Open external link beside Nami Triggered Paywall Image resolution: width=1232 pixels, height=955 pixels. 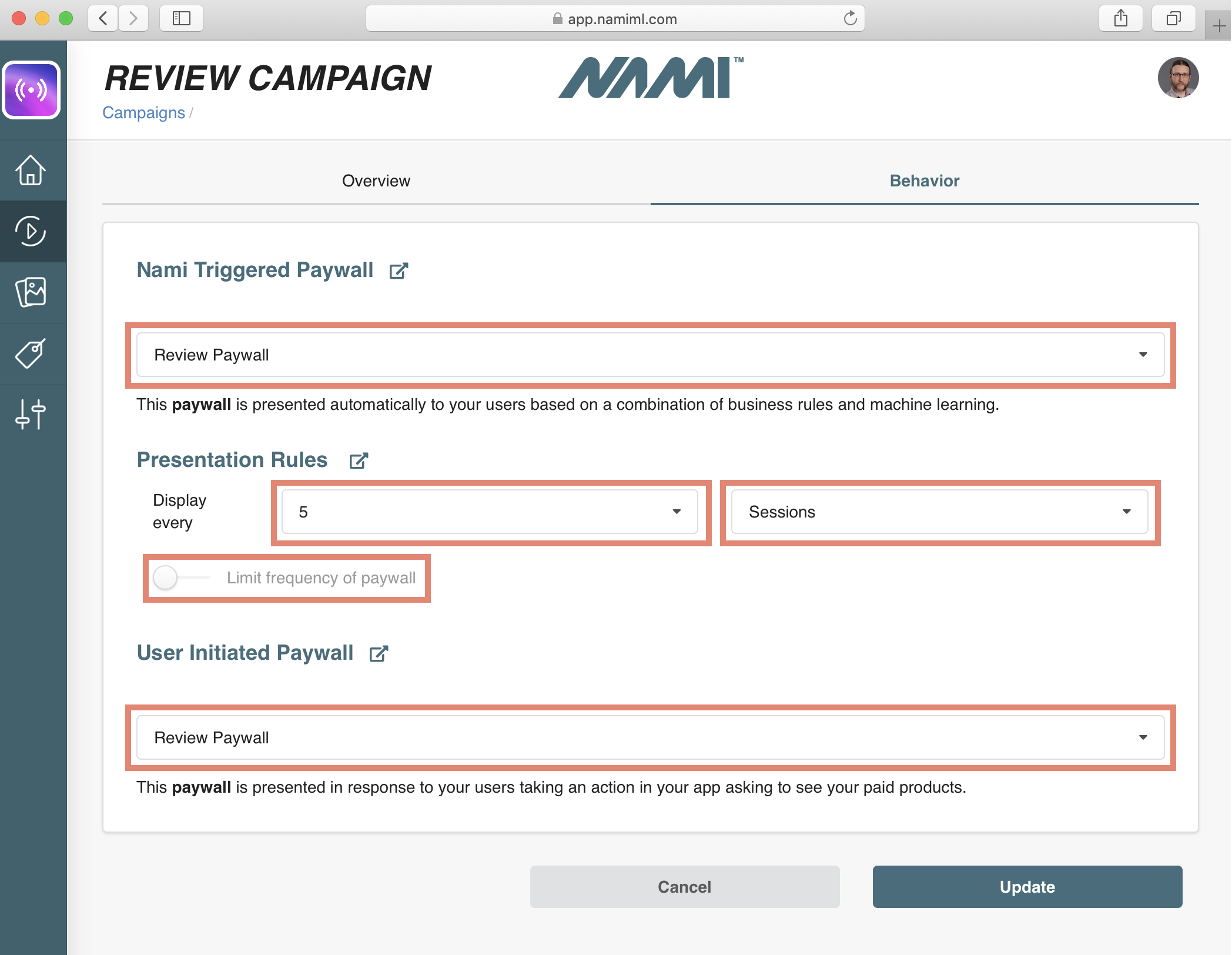pyautogui.click(x=399, y=271)
